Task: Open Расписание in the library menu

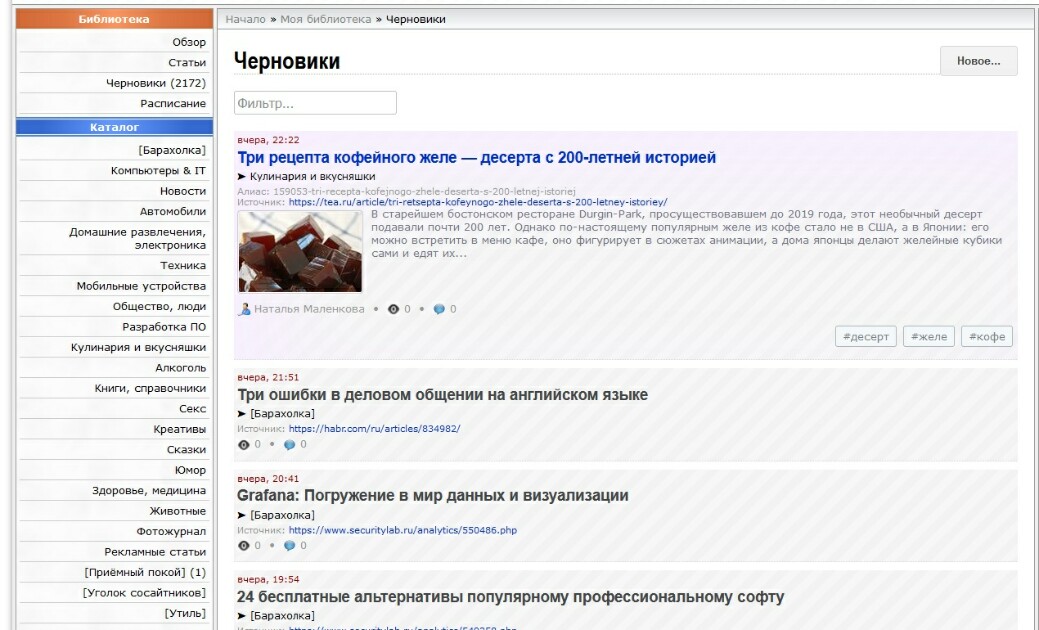Action: coord(173,104)
